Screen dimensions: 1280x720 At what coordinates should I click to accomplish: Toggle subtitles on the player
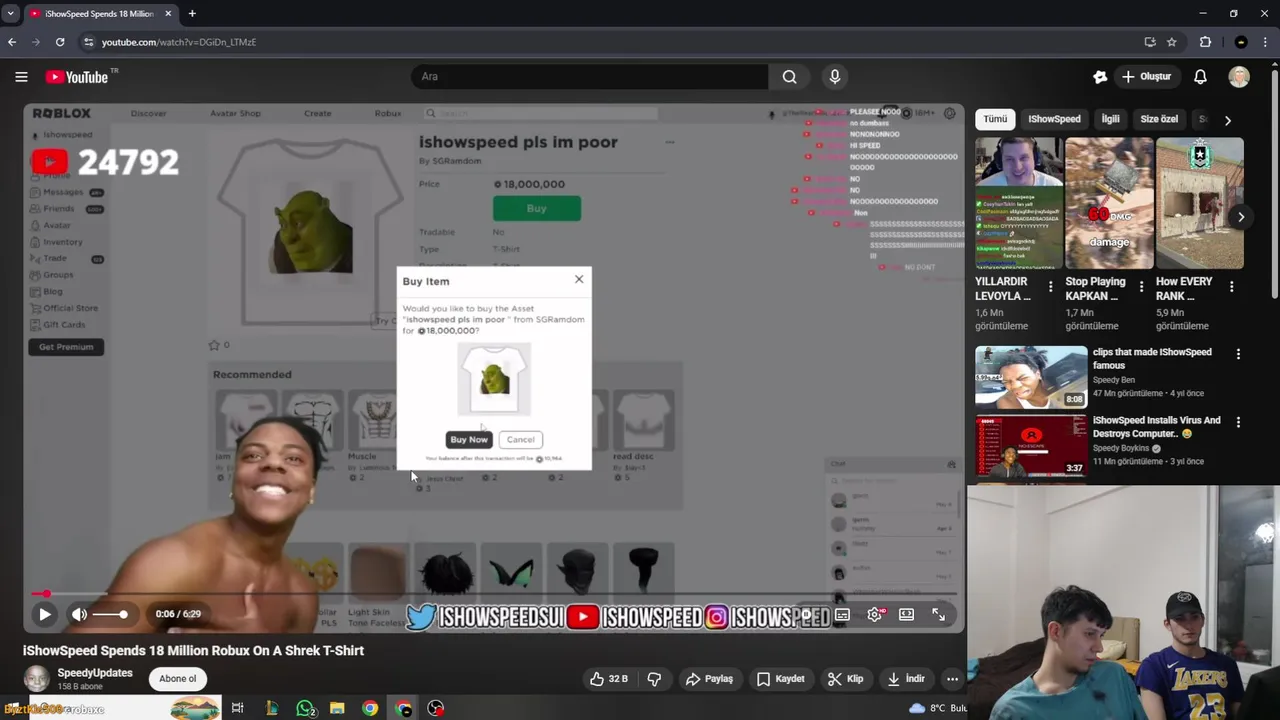pyautogui.click(x=842, y=614)
